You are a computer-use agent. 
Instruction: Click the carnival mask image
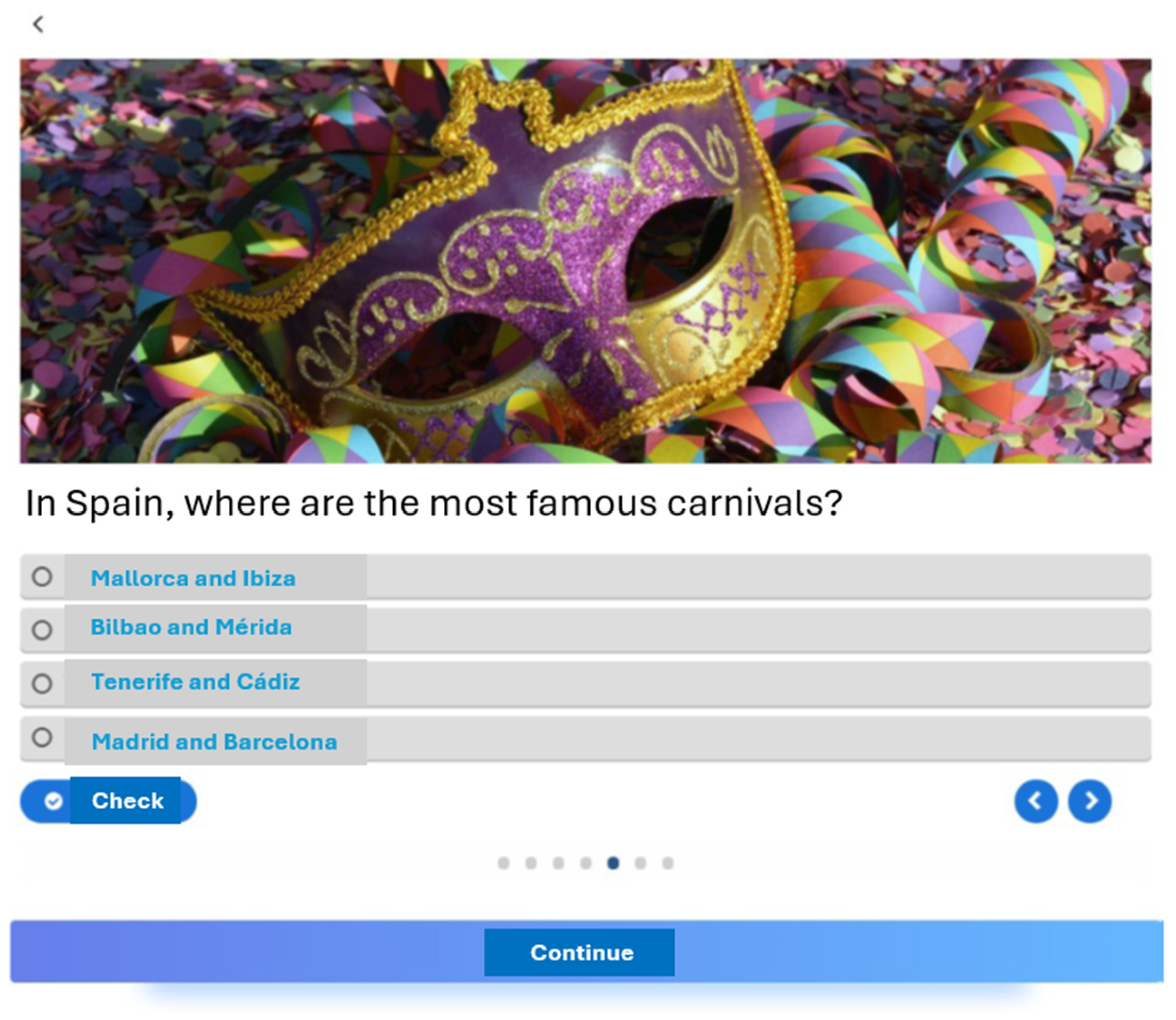click(x=585, y=261)
